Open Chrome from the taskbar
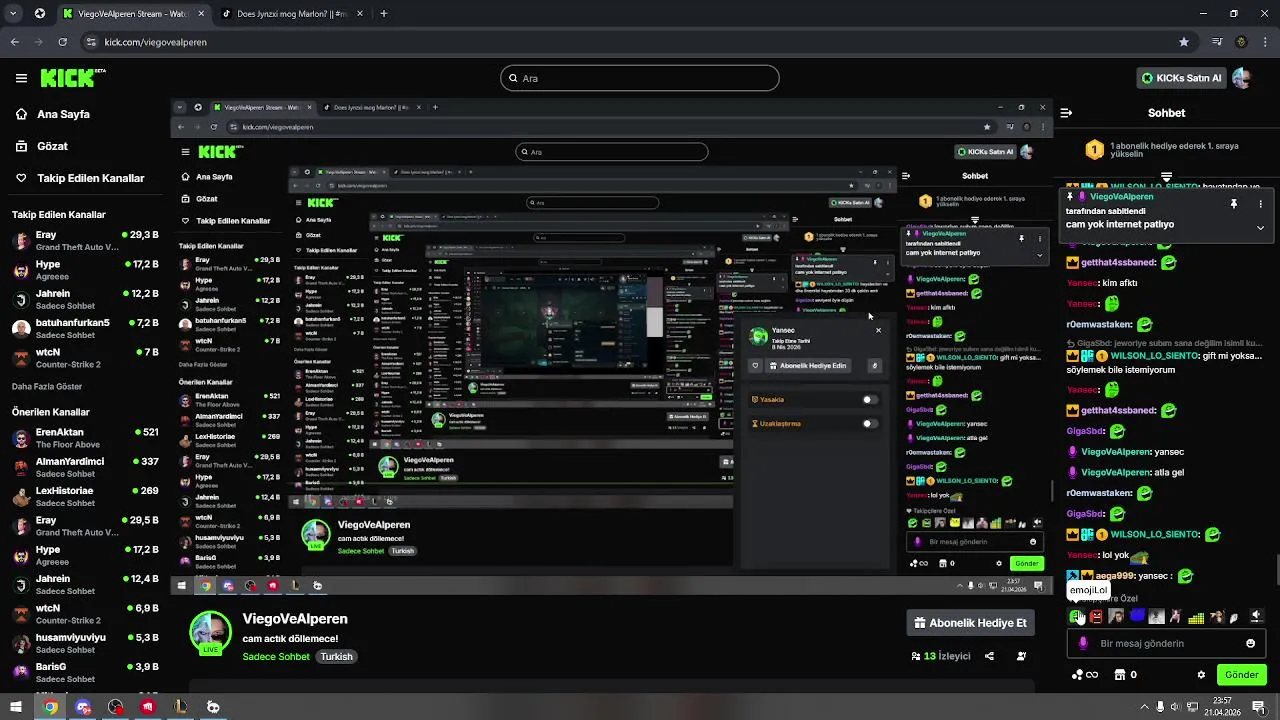Viewport: 1280px width, 720px height. tap(50, 707)
